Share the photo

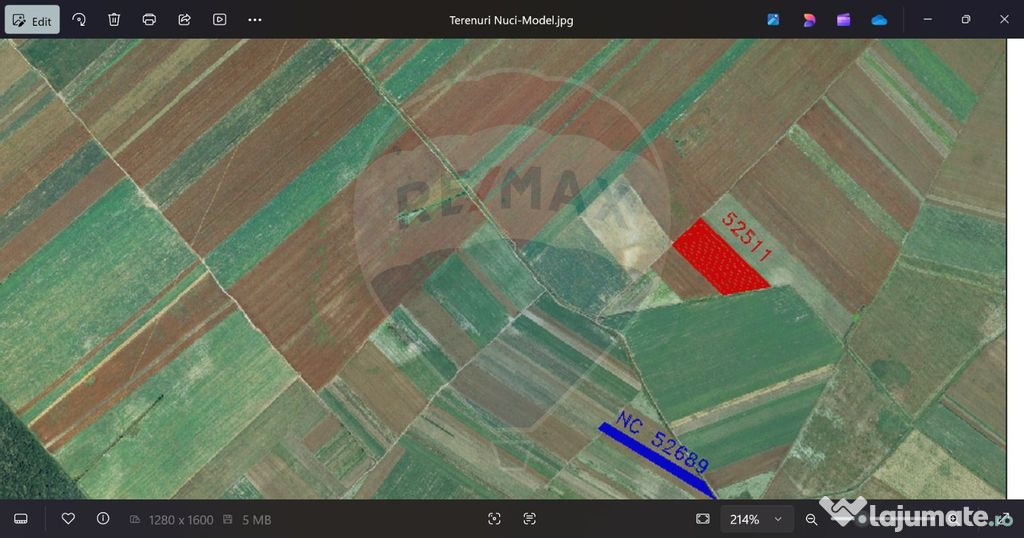(184, 20)
